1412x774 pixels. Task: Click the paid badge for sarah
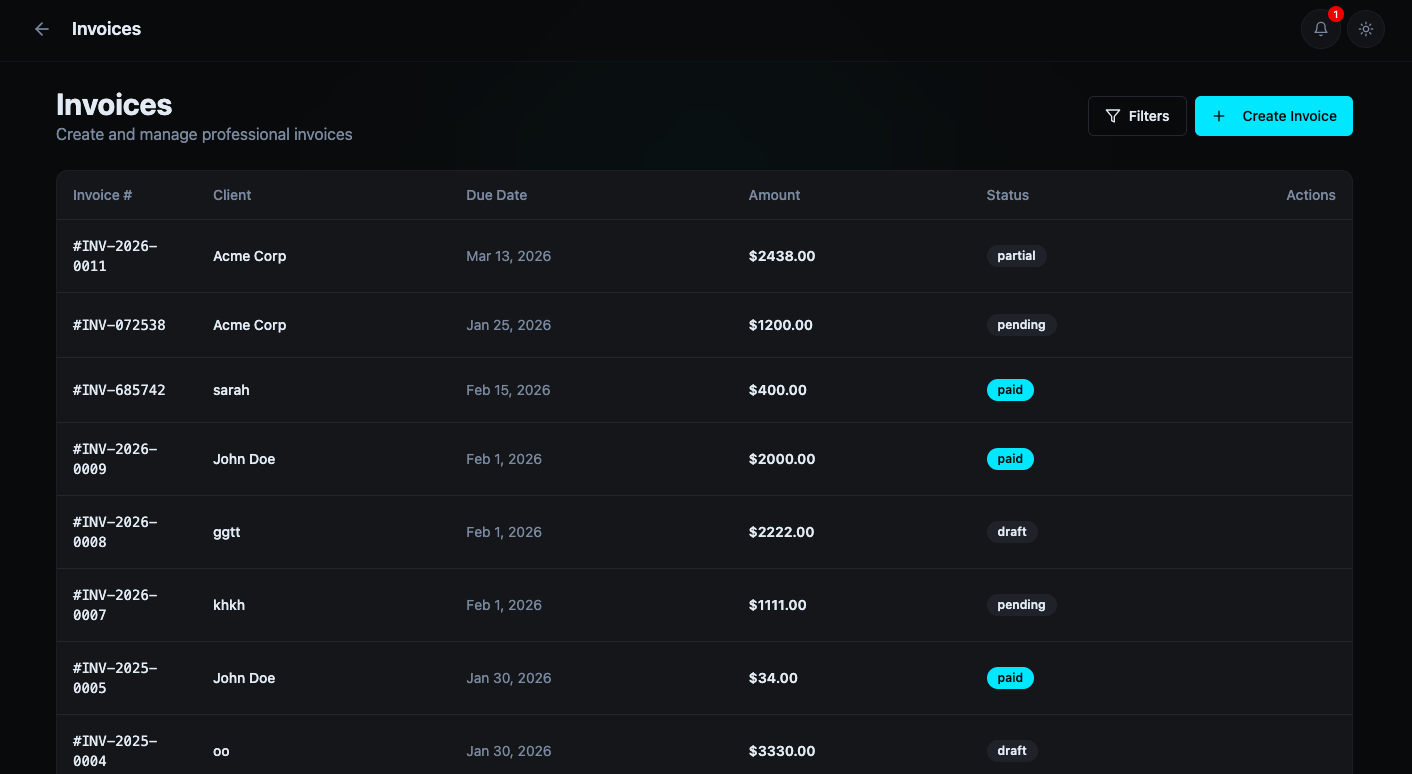1010,390
